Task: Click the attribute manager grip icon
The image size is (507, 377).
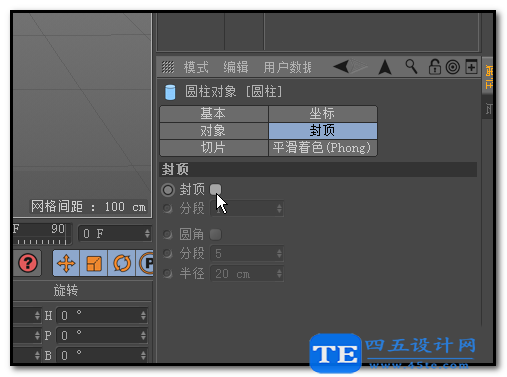Action: pyautogui.click(x=168, y=67)
